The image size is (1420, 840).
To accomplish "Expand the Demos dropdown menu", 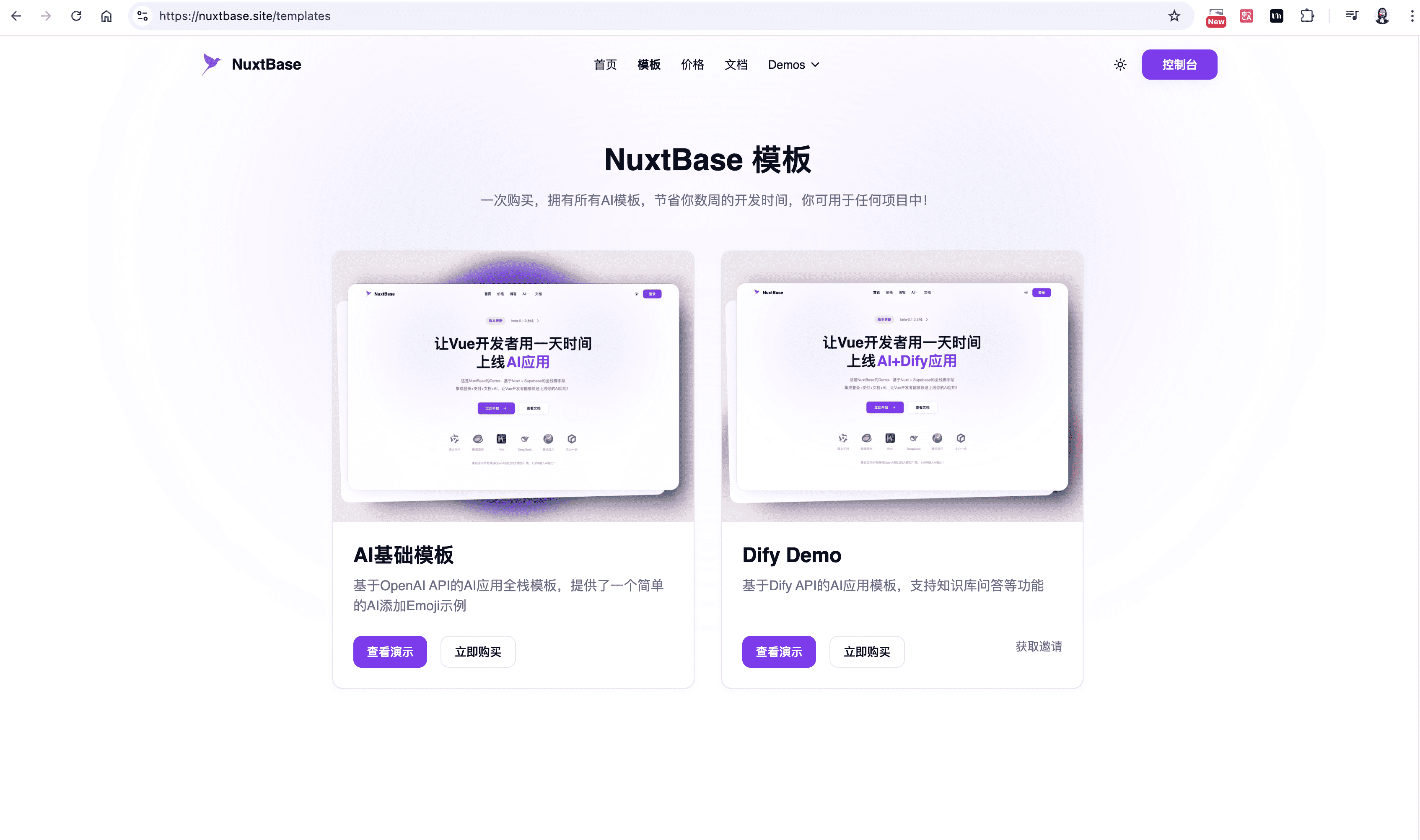I will pyautogui.click(x=793, y=65).
